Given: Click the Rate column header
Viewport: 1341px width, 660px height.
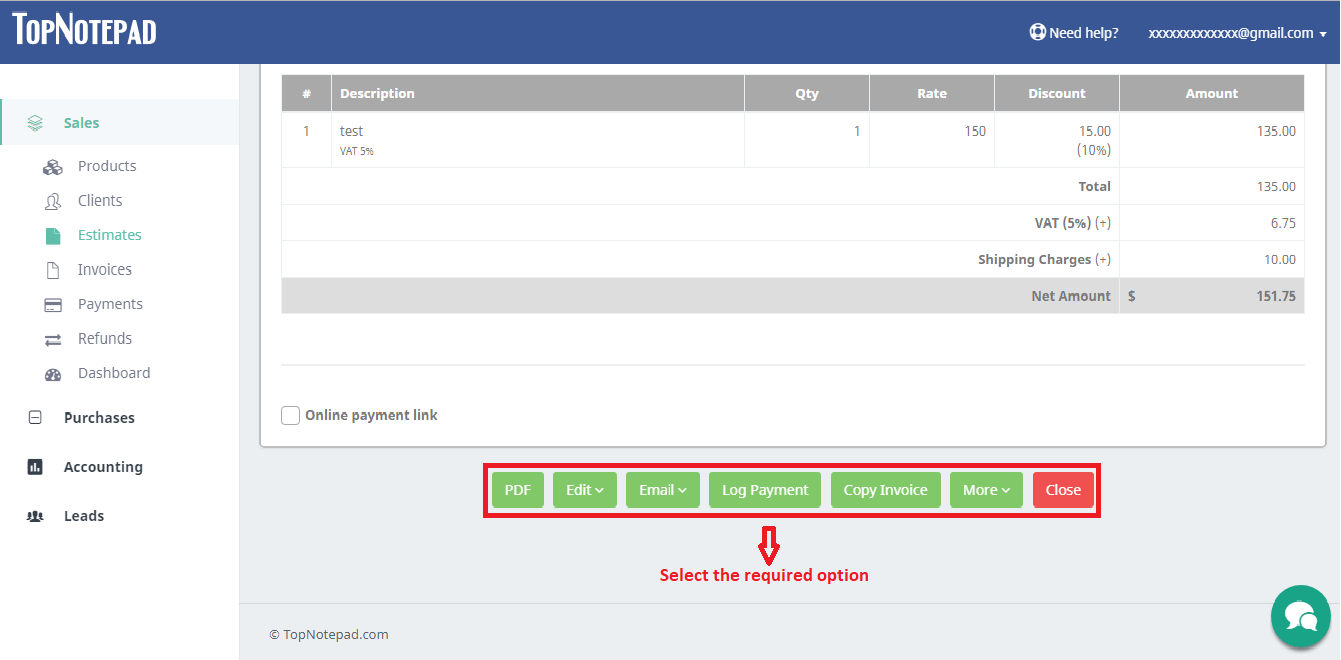Looking at the screenshot, I should coord(932,93).
